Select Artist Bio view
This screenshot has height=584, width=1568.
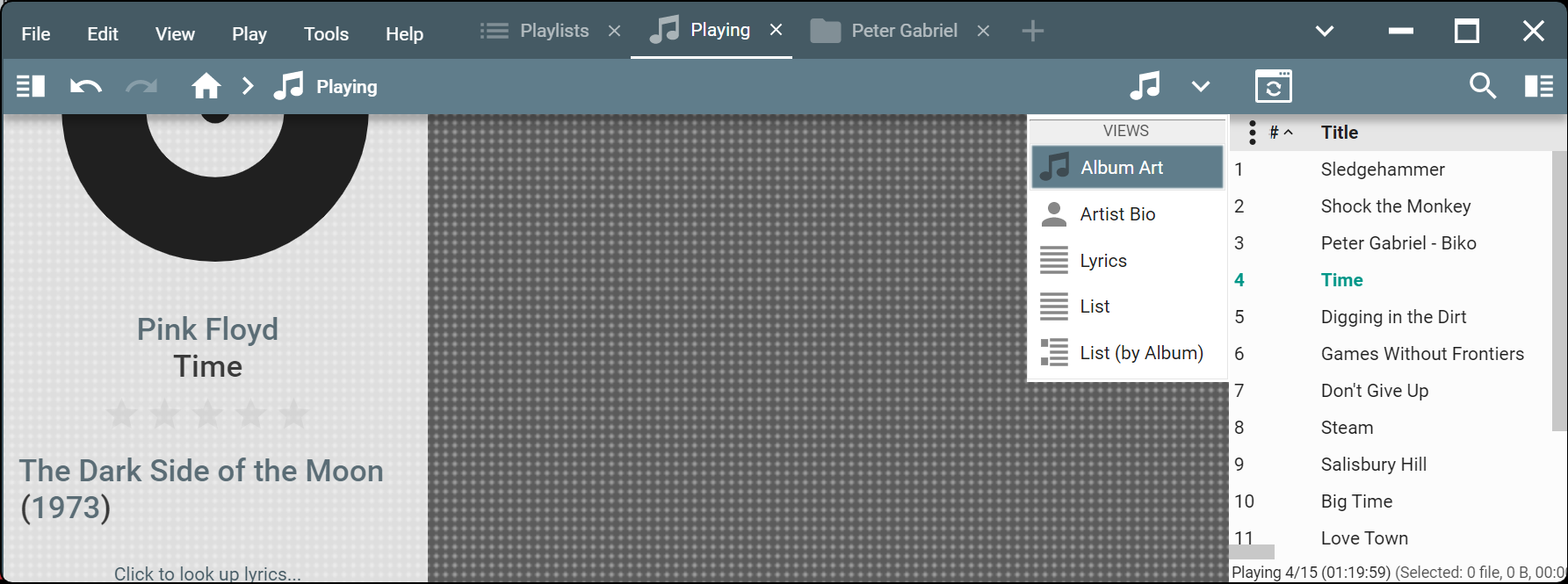point(1117,214)
